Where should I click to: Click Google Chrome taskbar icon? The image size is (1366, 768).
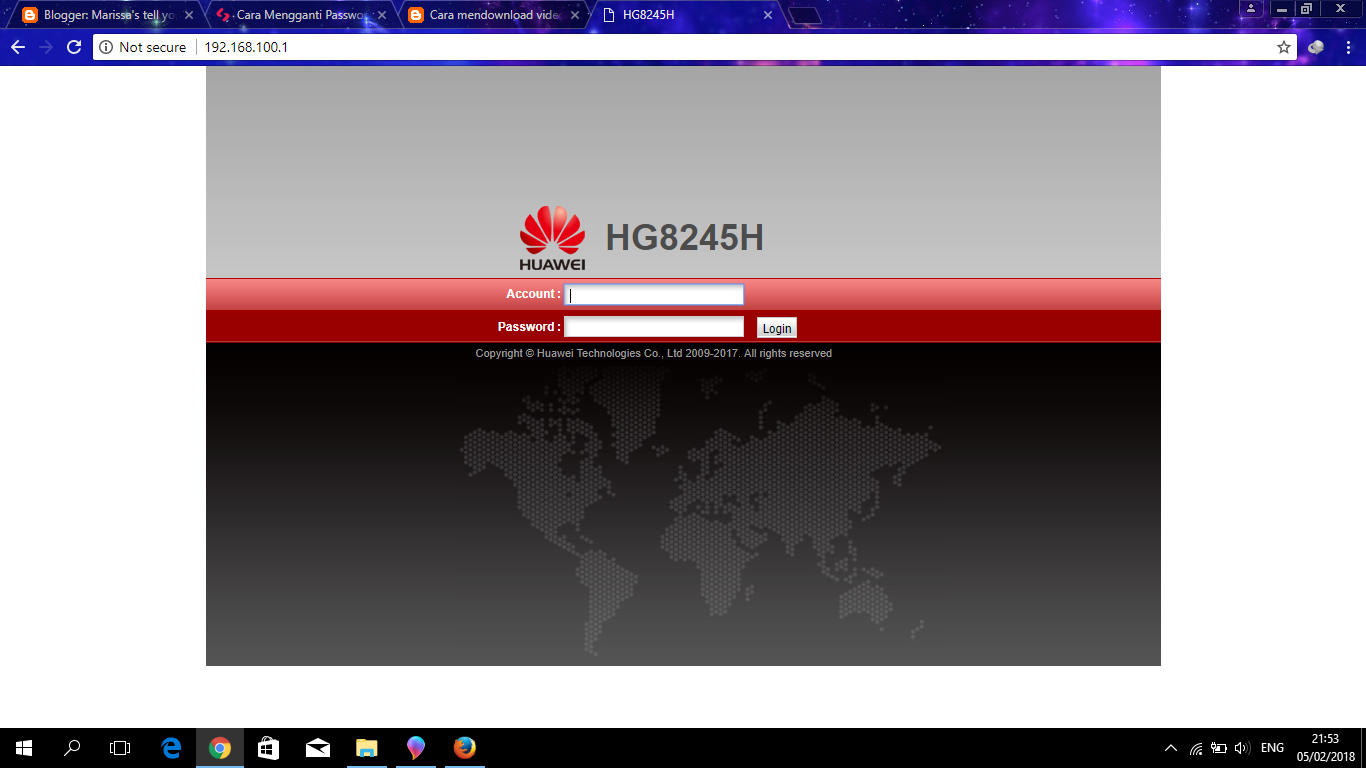pos(220,748)
